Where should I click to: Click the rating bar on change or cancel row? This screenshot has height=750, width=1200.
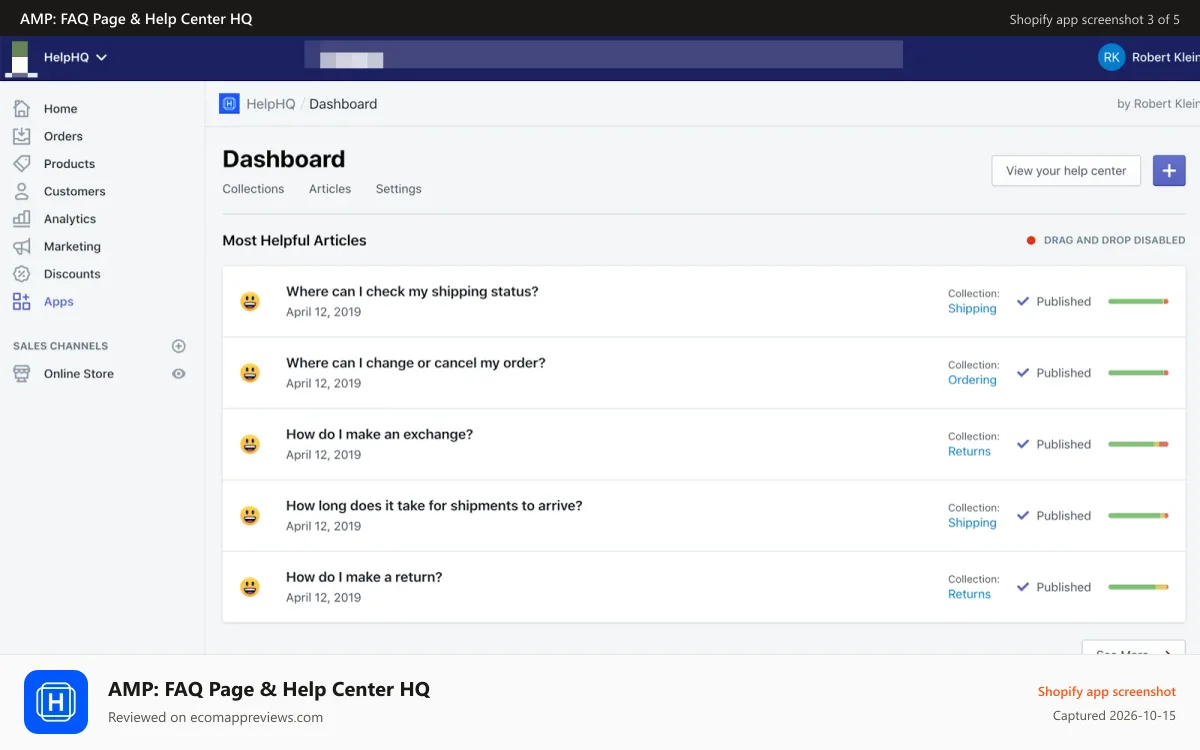click(x=1138, y=373)
